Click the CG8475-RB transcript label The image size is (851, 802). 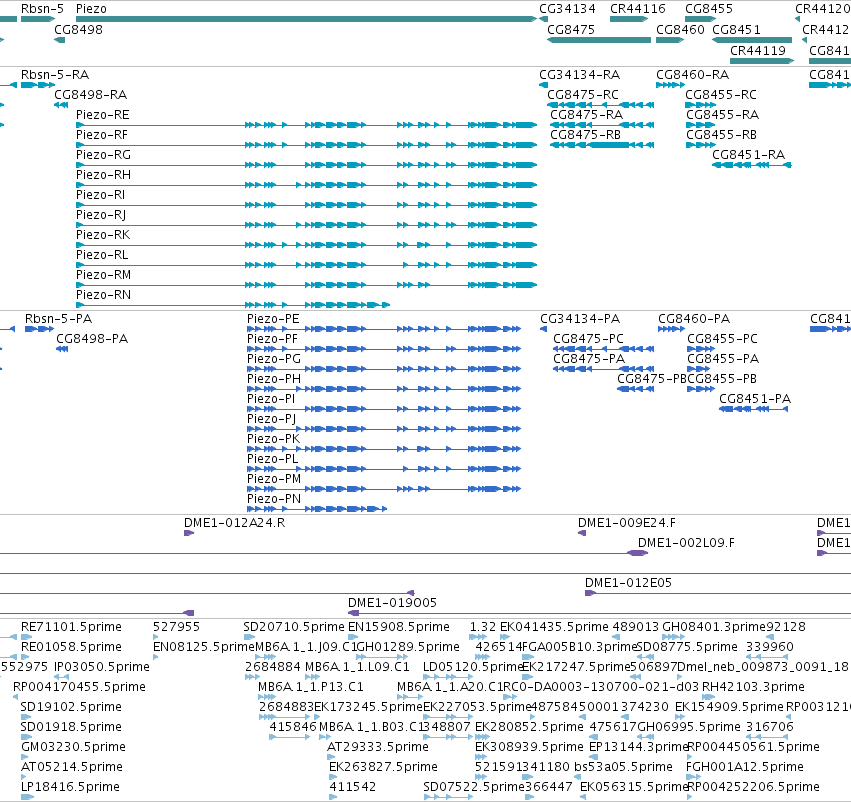[x=586, y=135]
